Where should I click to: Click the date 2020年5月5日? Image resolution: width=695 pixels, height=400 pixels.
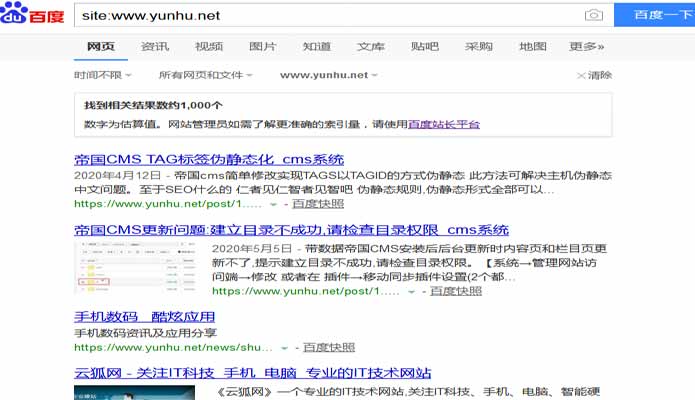coord(251,249)
